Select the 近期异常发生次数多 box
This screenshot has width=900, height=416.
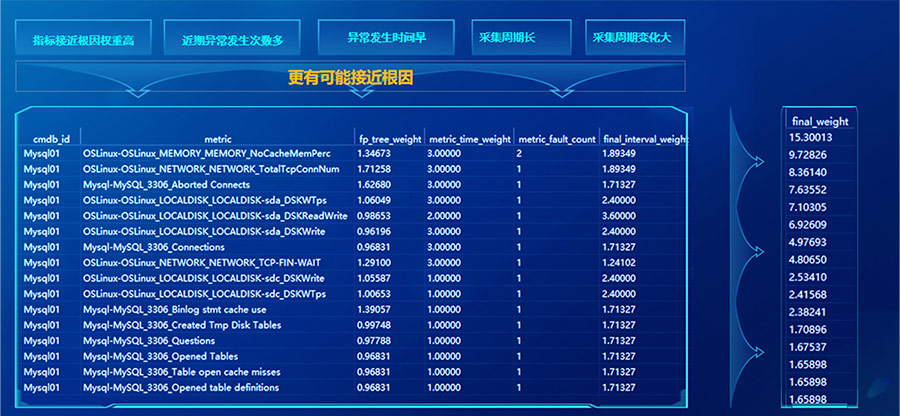232,39
